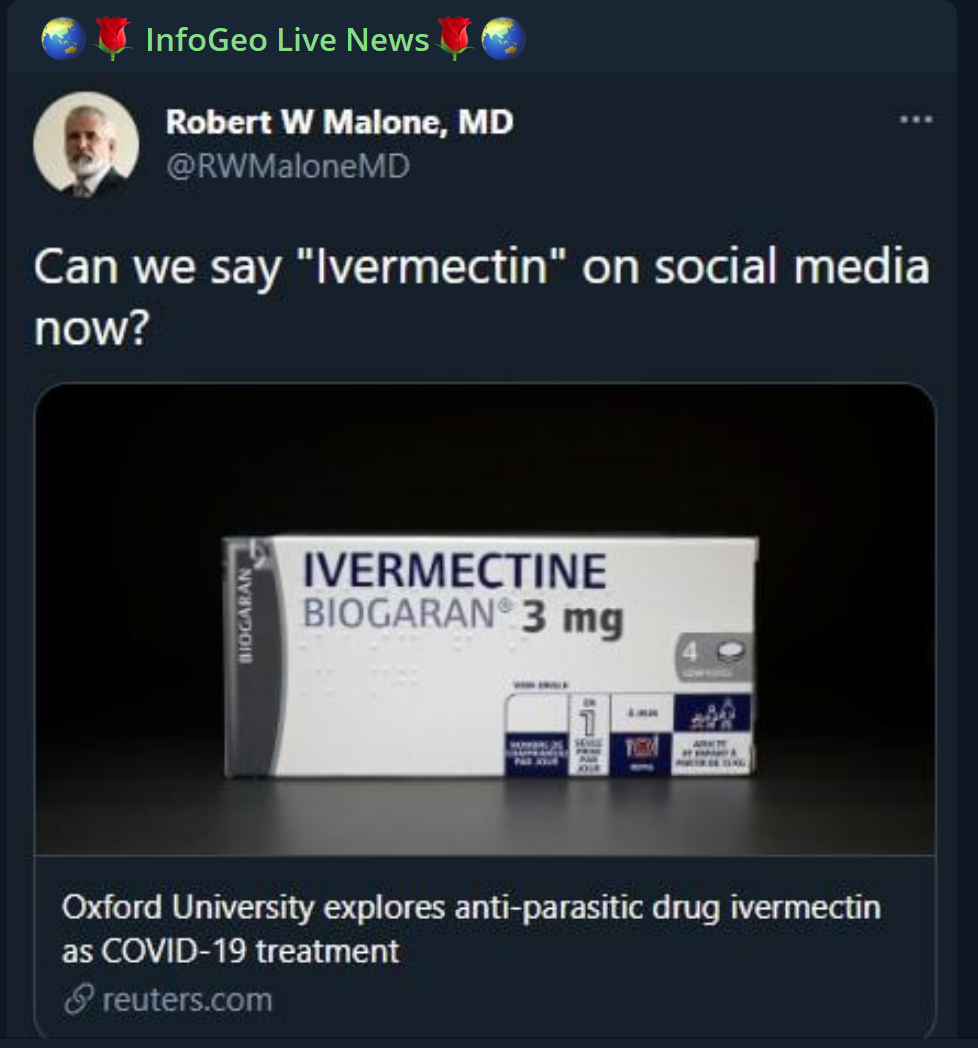Click the rightmost globe emoji in header

pyautogui.click(x=503, y=39)
